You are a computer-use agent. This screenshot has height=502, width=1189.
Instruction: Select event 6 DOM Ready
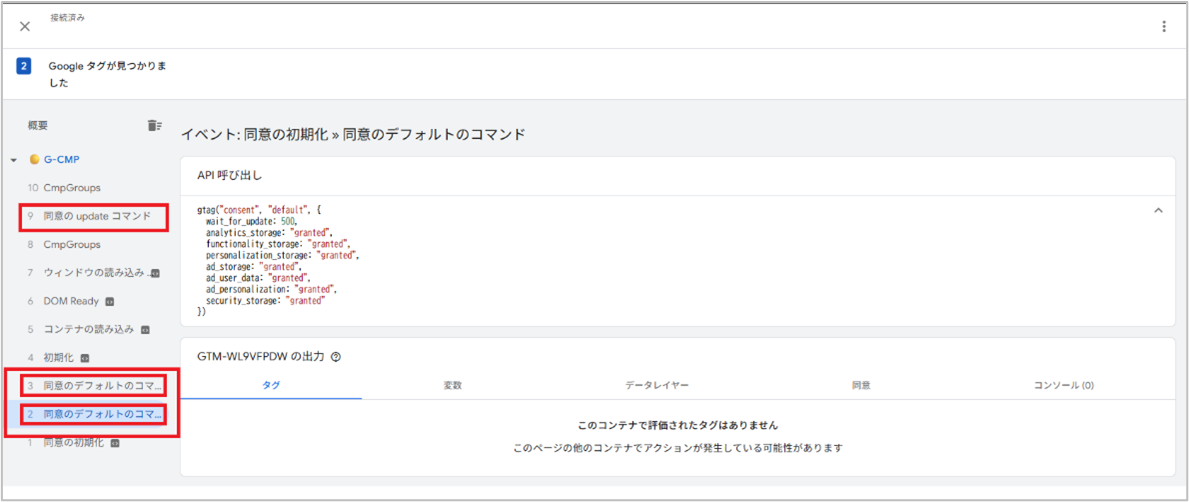[x=70, y=301]
